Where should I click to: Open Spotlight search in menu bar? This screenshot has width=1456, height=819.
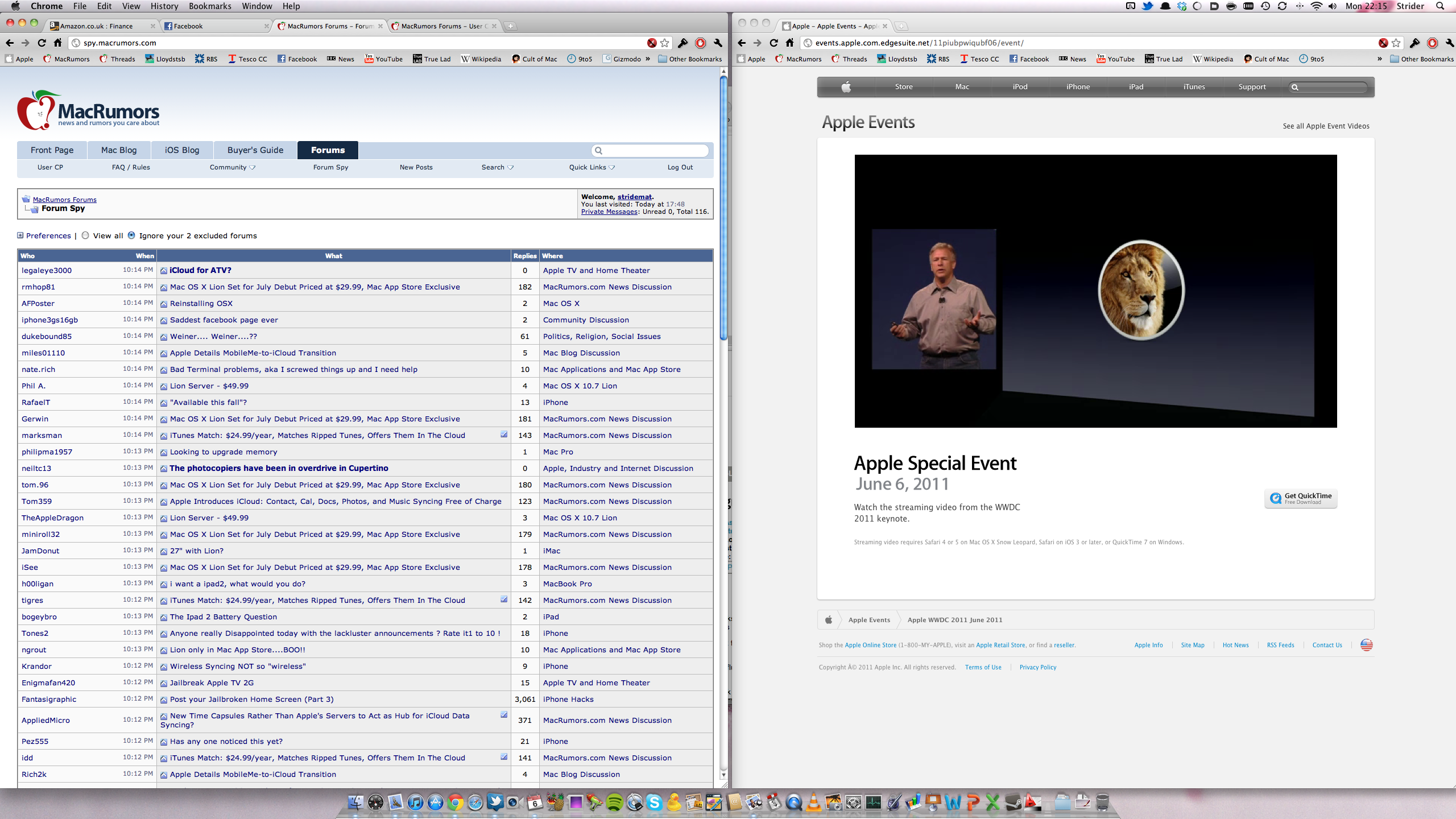point(1440,6)
